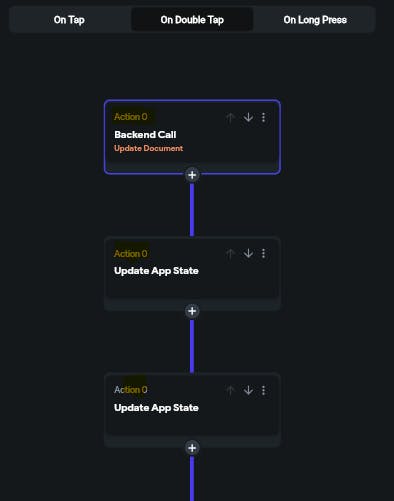This screenshot has height=501, width=394.
Task: Select the second Update App State card
Action: pyautogui.click(x=192, y=410)
